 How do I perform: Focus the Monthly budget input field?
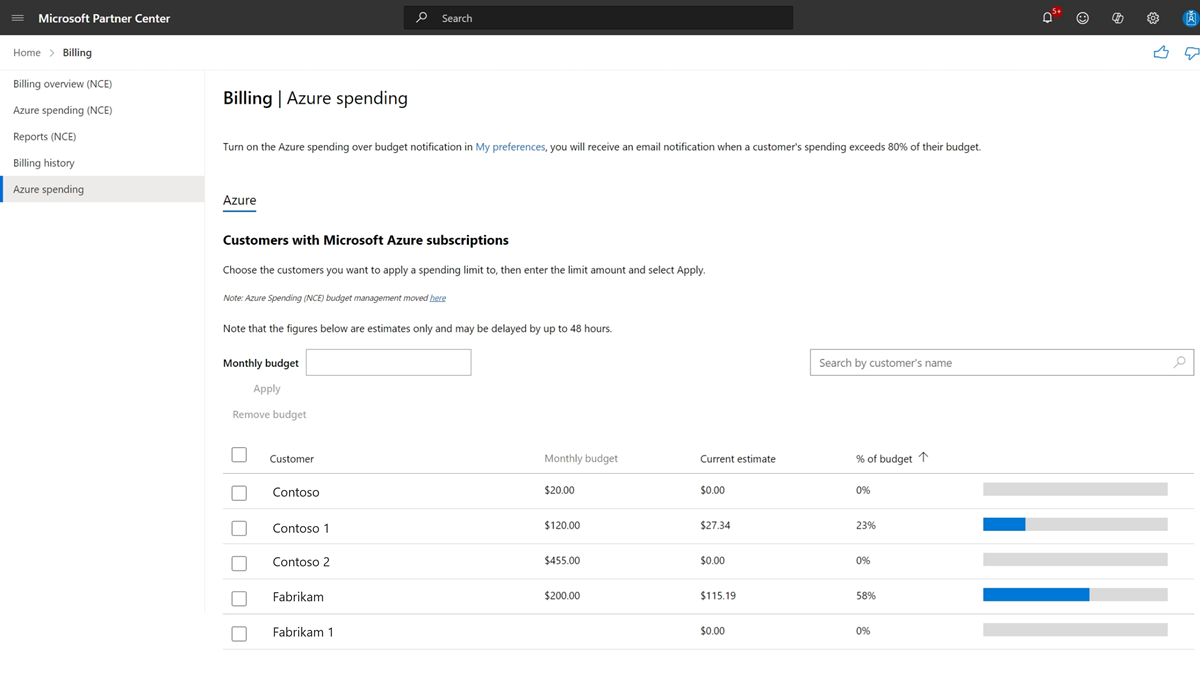(388, 363)
